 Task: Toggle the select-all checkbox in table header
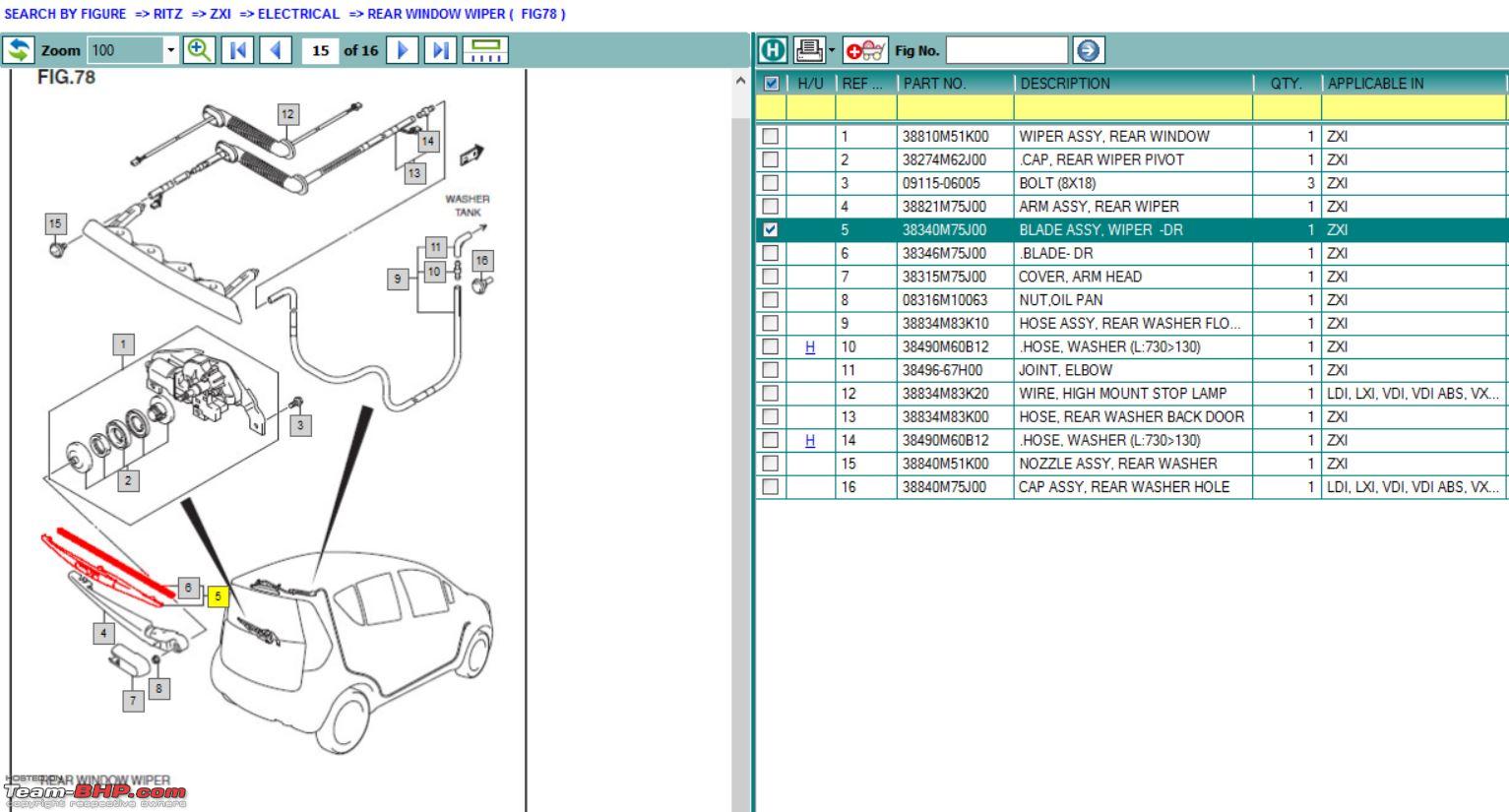tap(772, 84)
